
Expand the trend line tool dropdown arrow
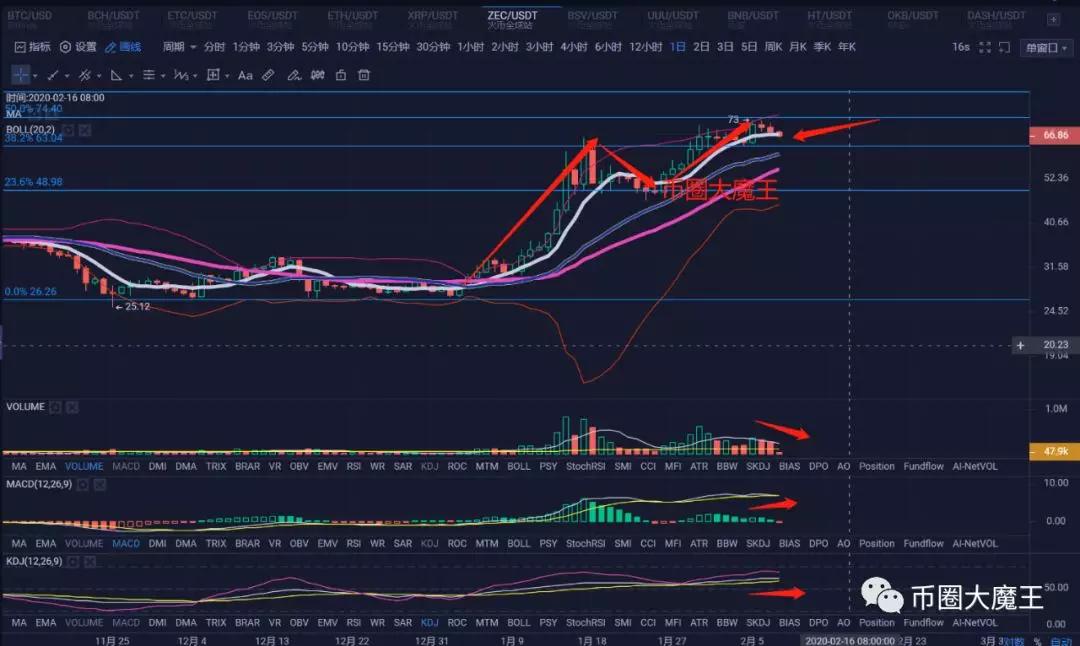(67, 76)
